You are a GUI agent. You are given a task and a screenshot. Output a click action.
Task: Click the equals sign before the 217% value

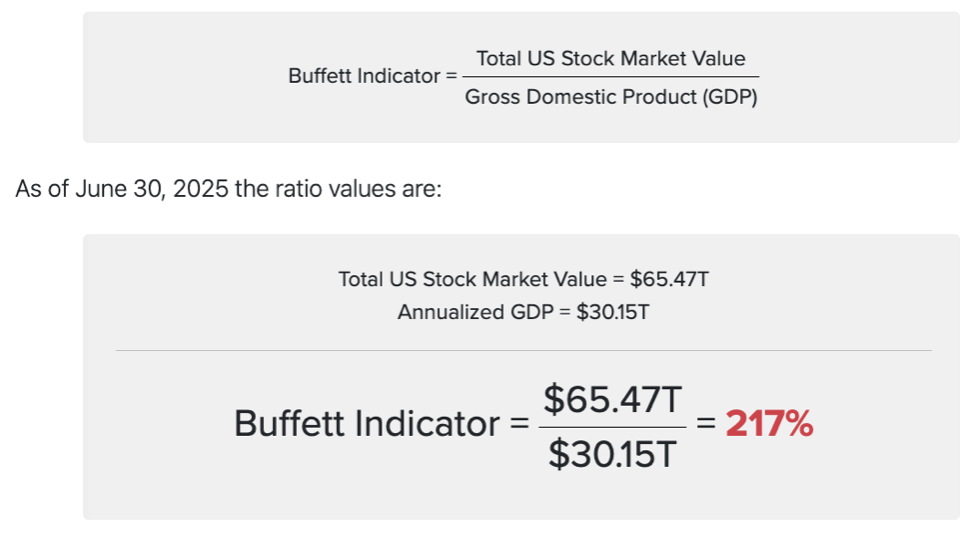pyautogui.click(x=706, y=425)
